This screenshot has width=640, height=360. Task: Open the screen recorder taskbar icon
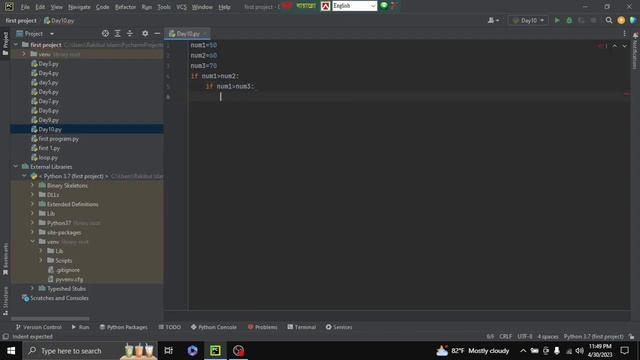point(238,351)
